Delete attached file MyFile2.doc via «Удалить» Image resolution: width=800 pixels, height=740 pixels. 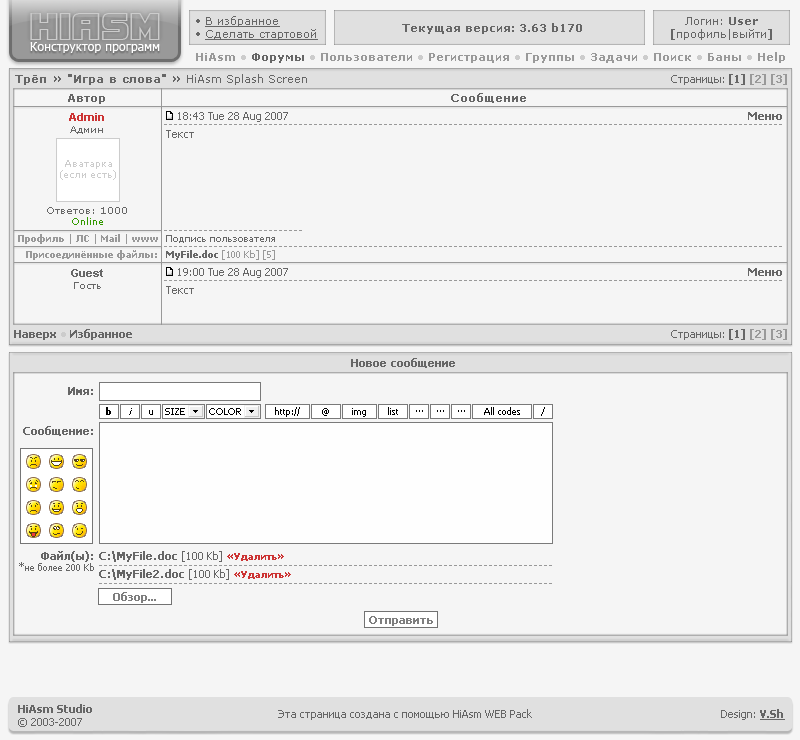(262, 575)
